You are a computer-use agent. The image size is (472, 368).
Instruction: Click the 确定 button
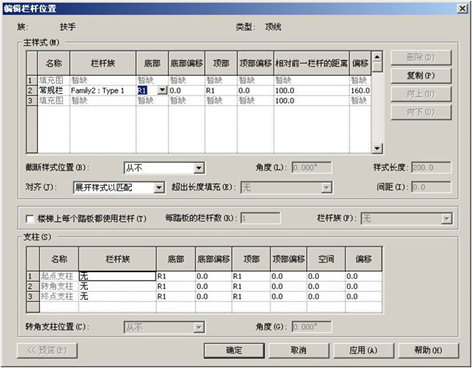[234, 350]
